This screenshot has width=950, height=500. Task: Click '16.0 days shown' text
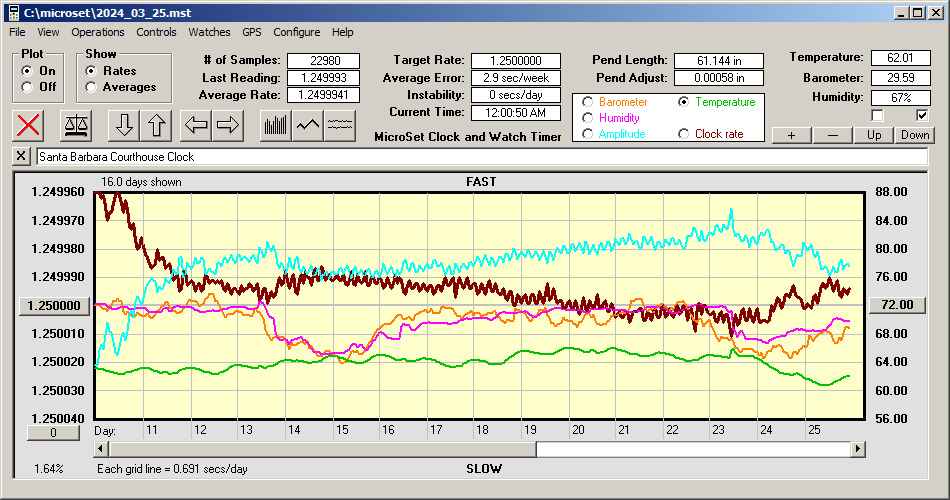[141, 182]
